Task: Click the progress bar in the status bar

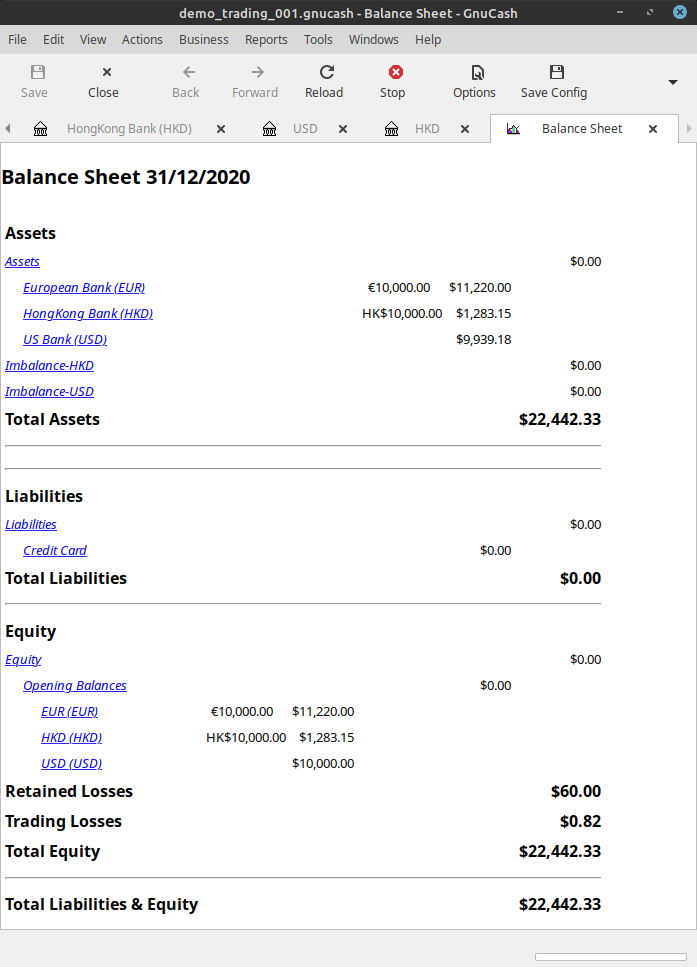Action: click(610, 957)
